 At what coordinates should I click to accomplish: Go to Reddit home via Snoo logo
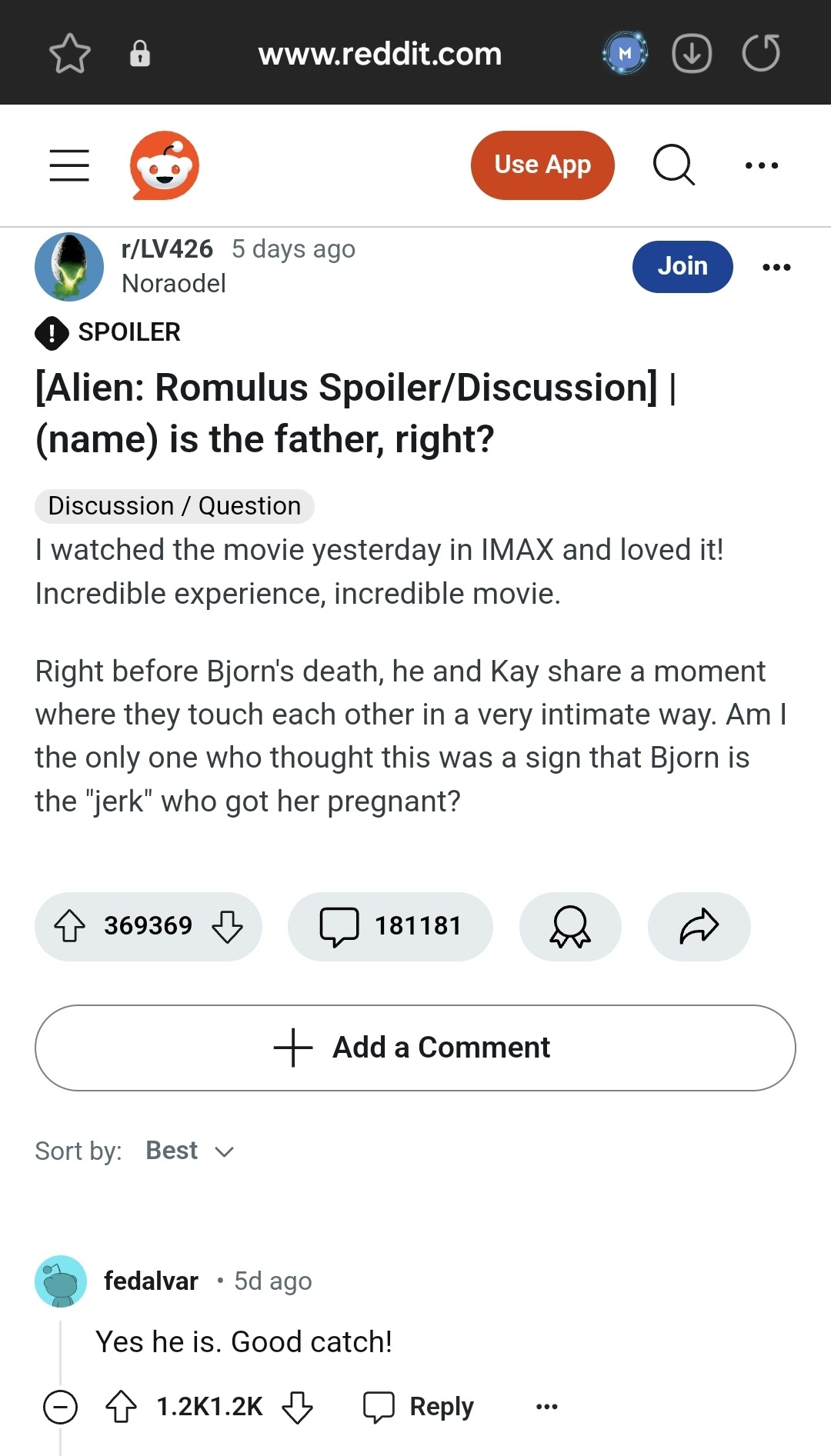tap(165, 165)
